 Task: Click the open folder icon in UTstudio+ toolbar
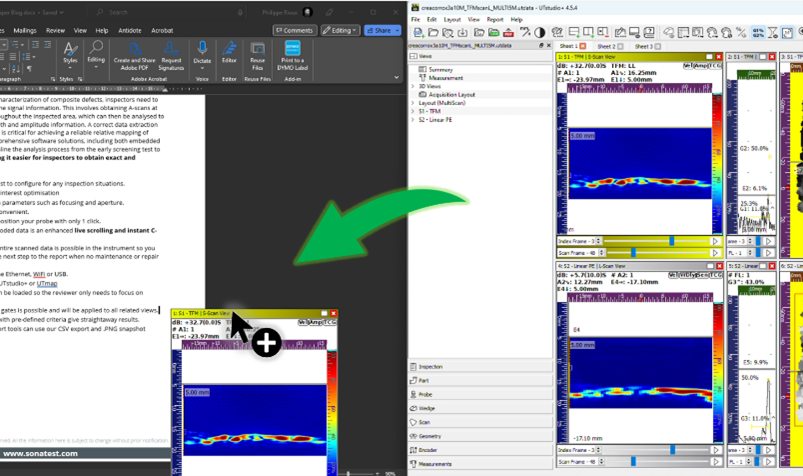pyautogui.click(x=433, y=32)
